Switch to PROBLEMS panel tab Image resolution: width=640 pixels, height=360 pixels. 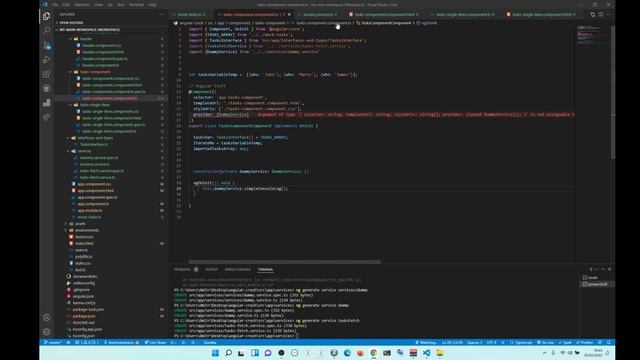[x=182, y=269]
